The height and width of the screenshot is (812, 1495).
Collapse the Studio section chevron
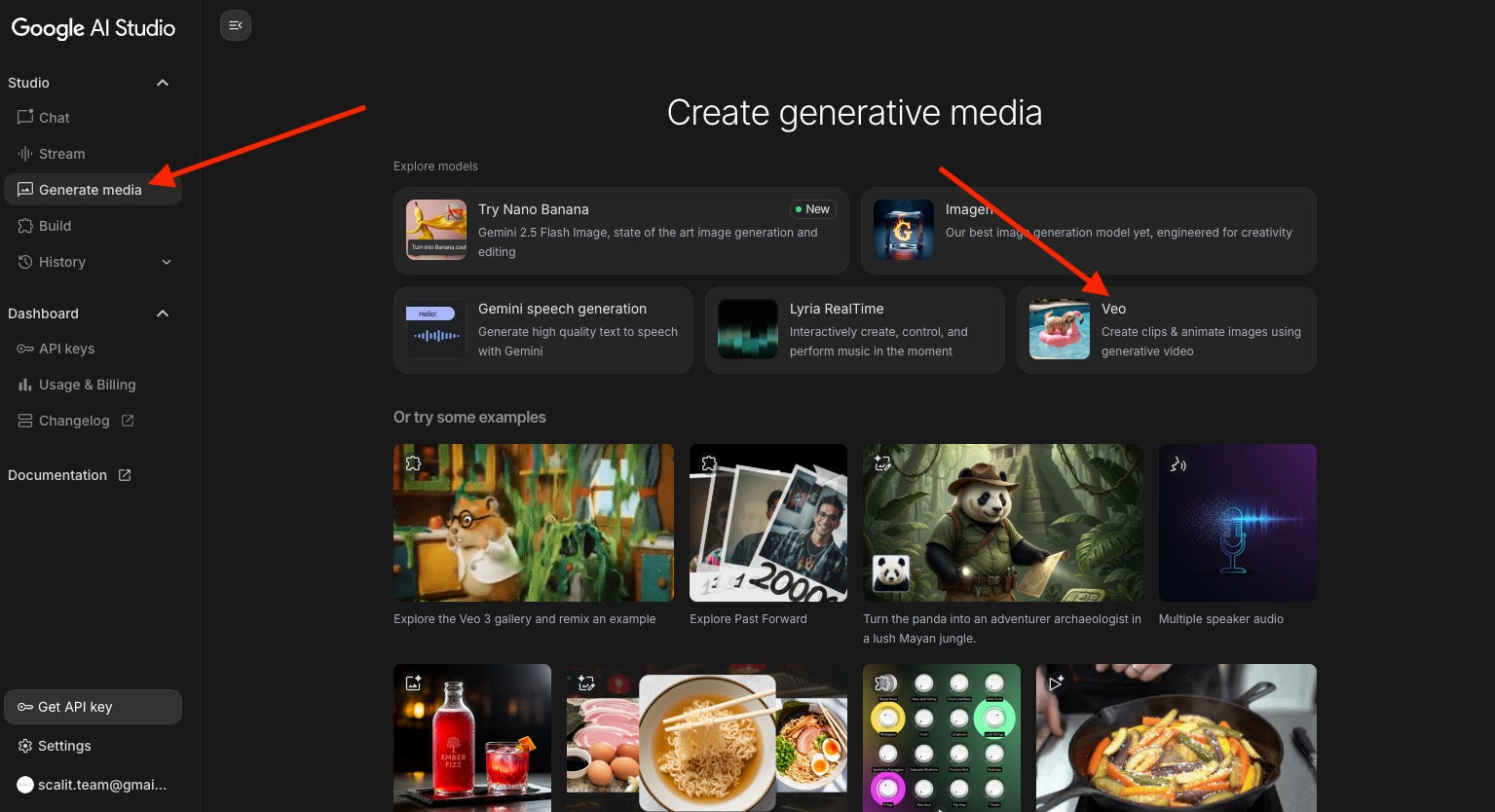coord(163,83)
